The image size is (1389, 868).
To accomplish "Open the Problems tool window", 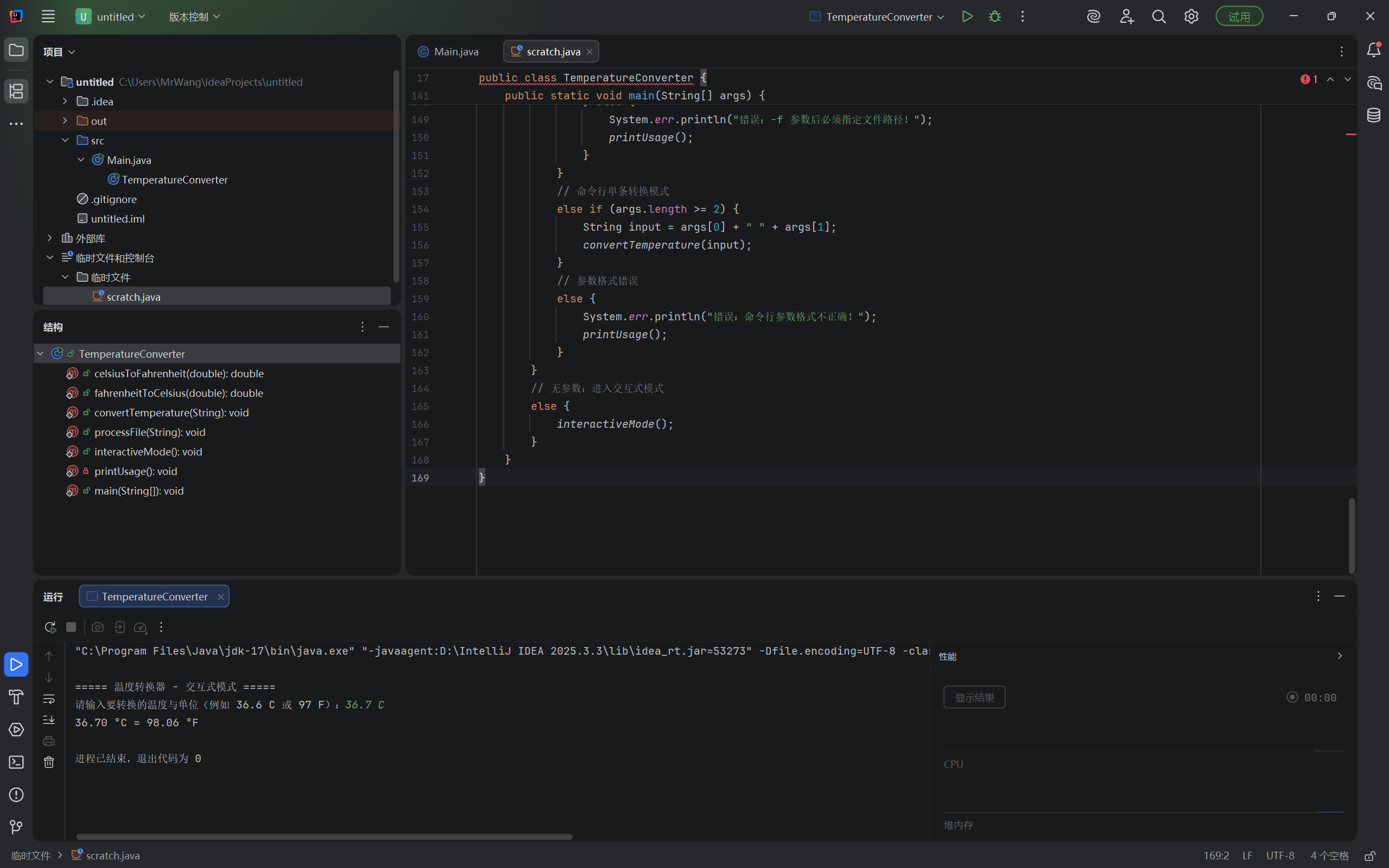I will pyautogui.click(x=16, y=795).
